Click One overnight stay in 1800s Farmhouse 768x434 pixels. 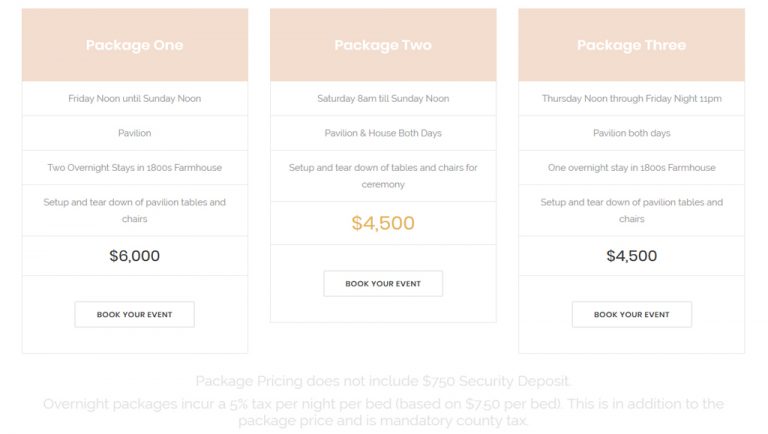632,168
